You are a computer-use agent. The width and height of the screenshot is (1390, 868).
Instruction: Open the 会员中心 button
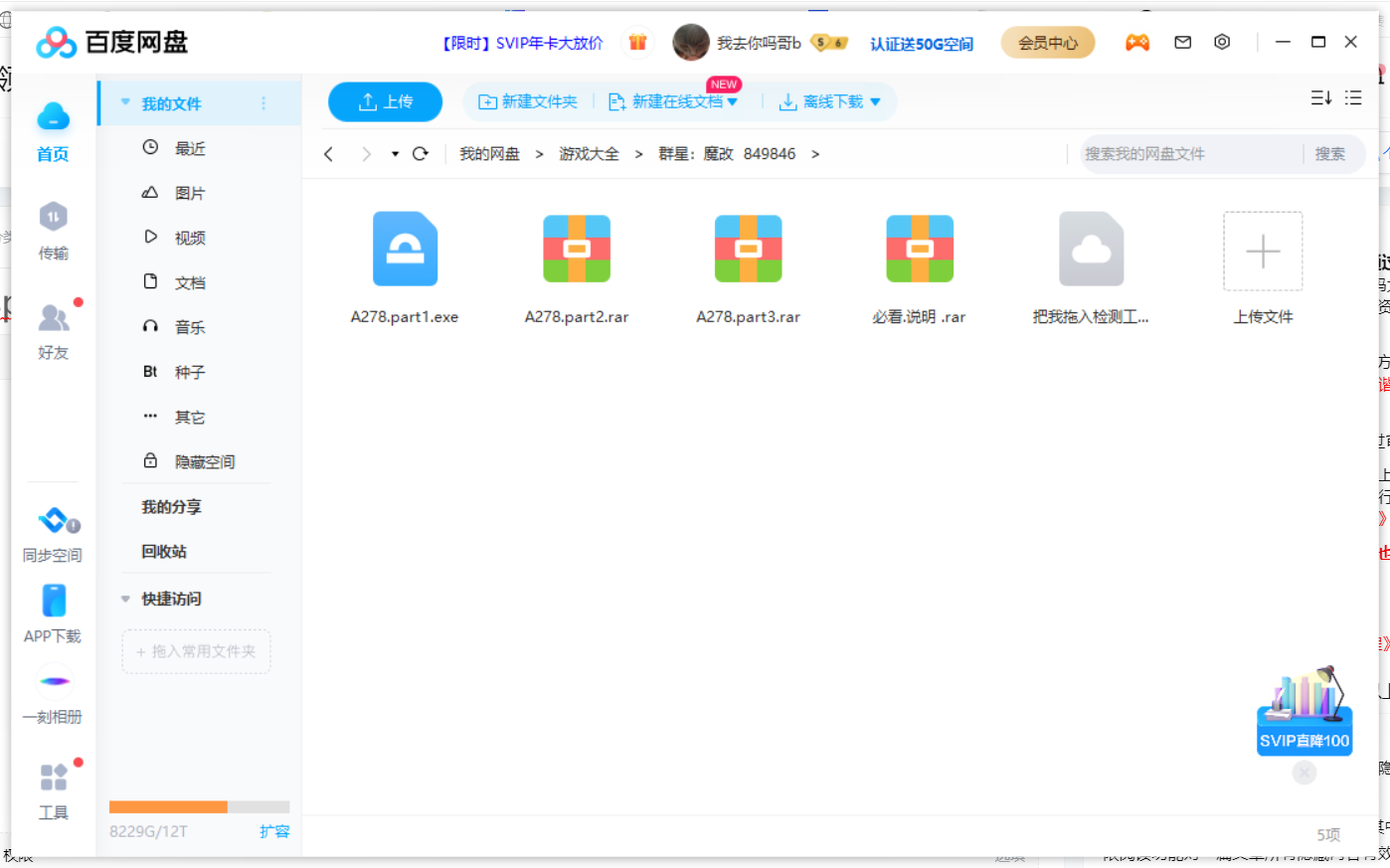click(x=1047, y=43)
